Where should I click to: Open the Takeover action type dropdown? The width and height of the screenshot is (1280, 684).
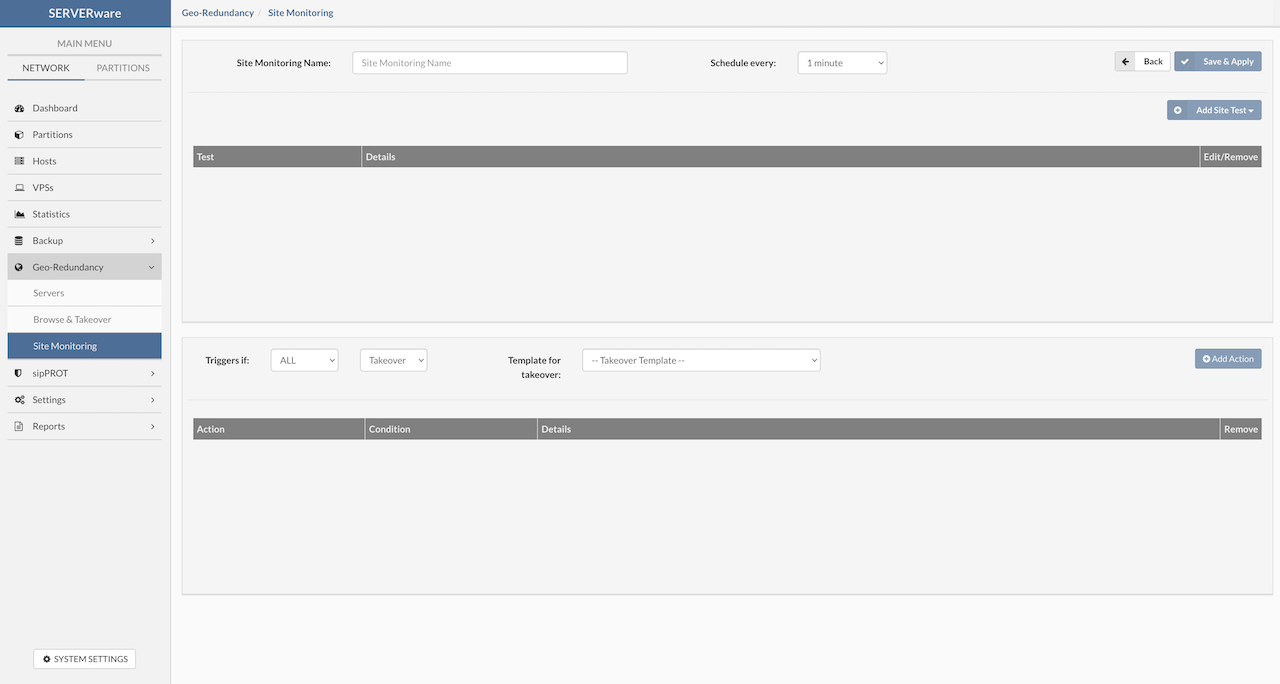click(x=393, y=360)
